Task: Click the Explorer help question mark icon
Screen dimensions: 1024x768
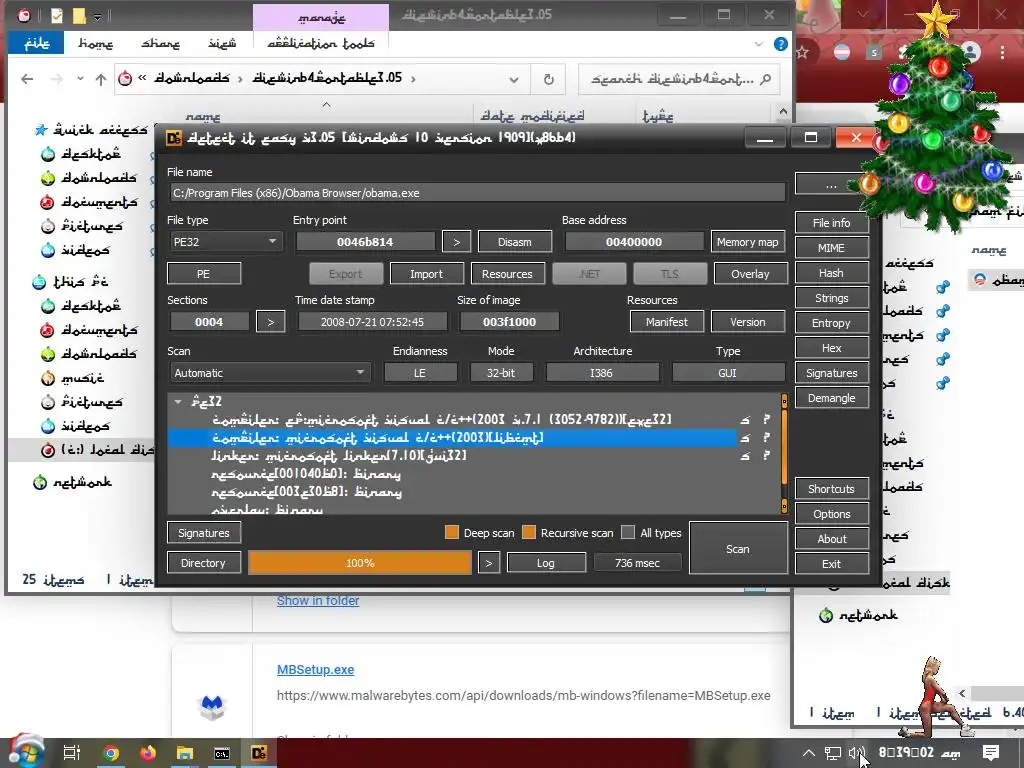Action: click(x=780, y=44)
